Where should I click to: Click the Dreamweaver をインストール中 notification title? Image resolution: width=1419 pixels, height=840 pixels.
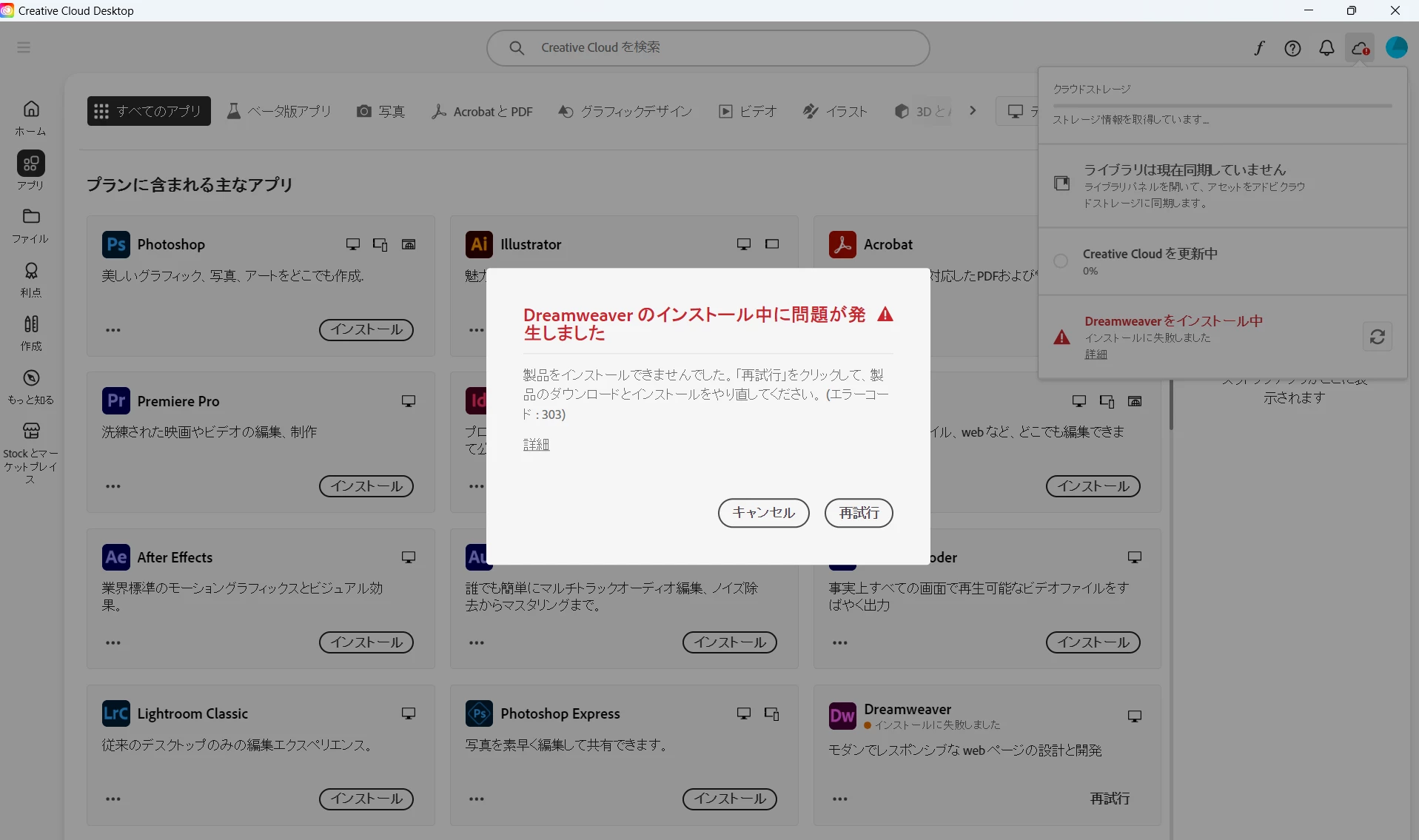(x=1174, y=321)
